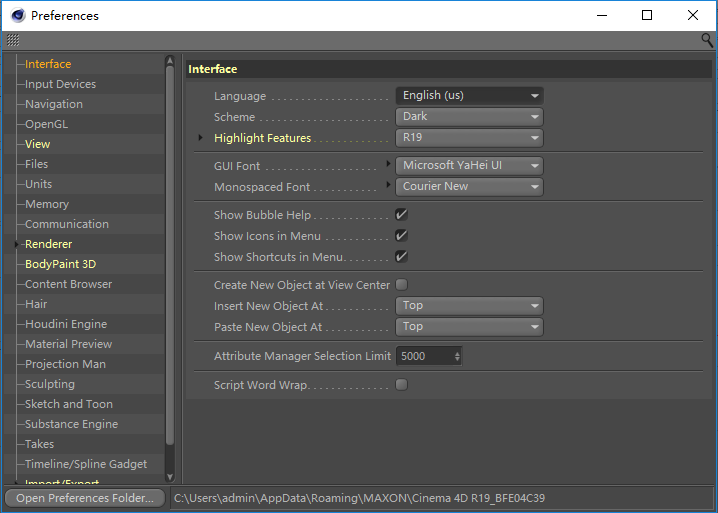Select Units category
Image resolution: width=718 pixels, height=513 pixels.
pos(38,184)
